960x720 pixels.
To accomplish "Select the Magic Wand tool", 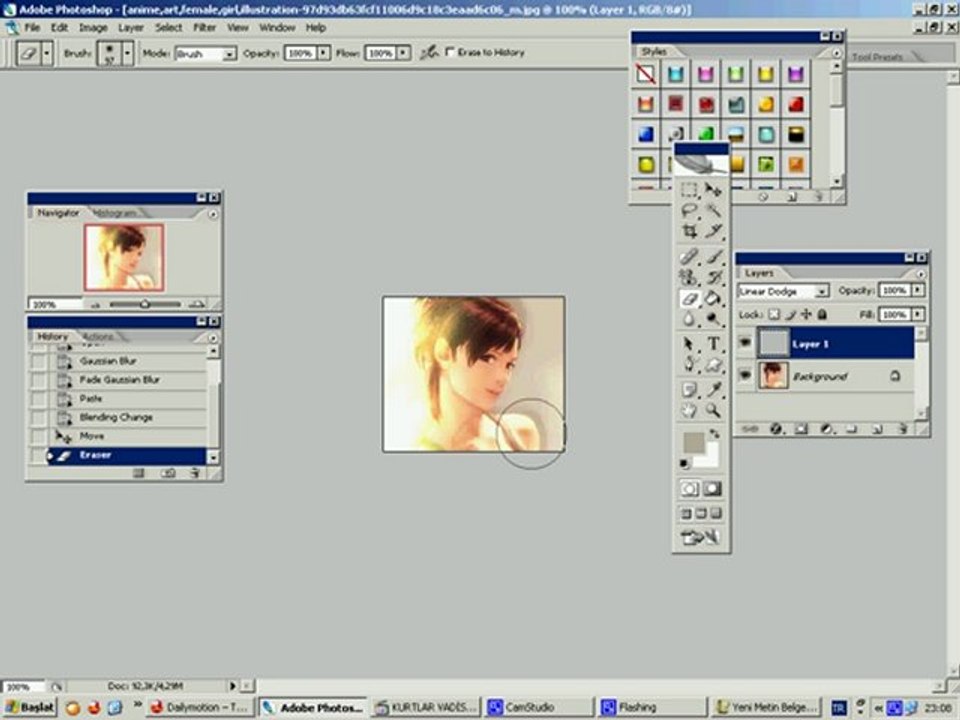I will [x=713, y=211].
